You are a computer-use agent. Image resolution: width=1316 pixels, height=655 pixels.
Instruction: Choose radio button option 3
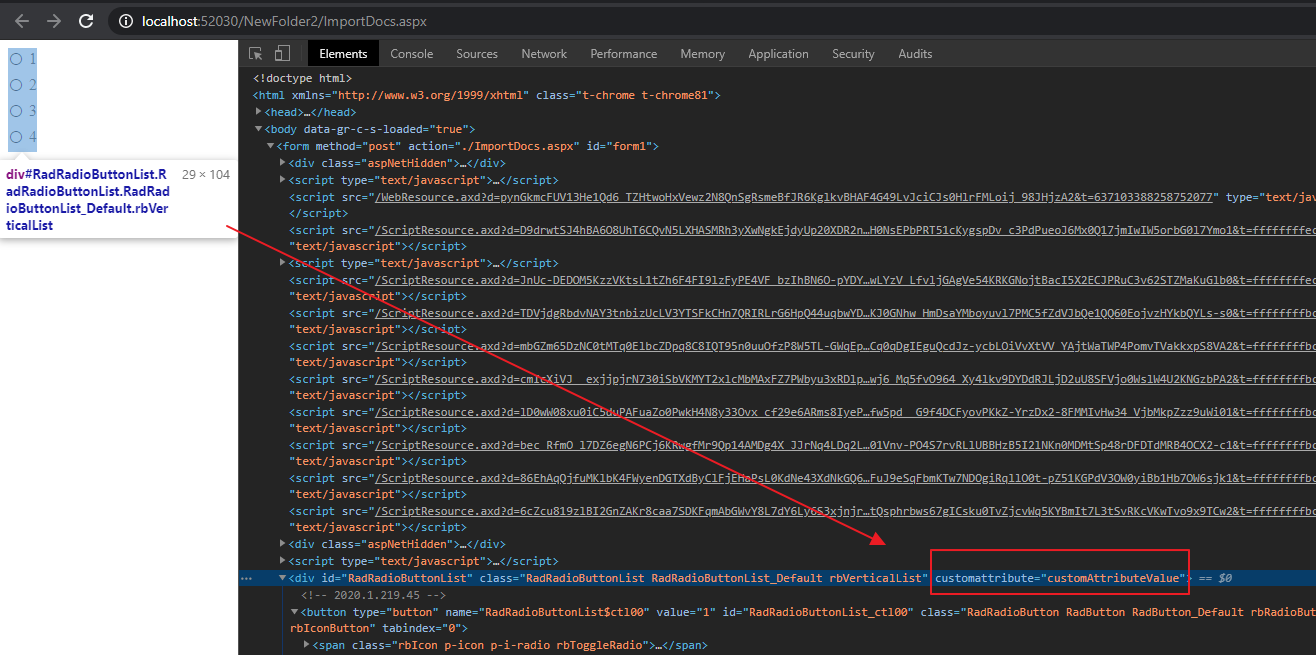[x=17, y=111]
